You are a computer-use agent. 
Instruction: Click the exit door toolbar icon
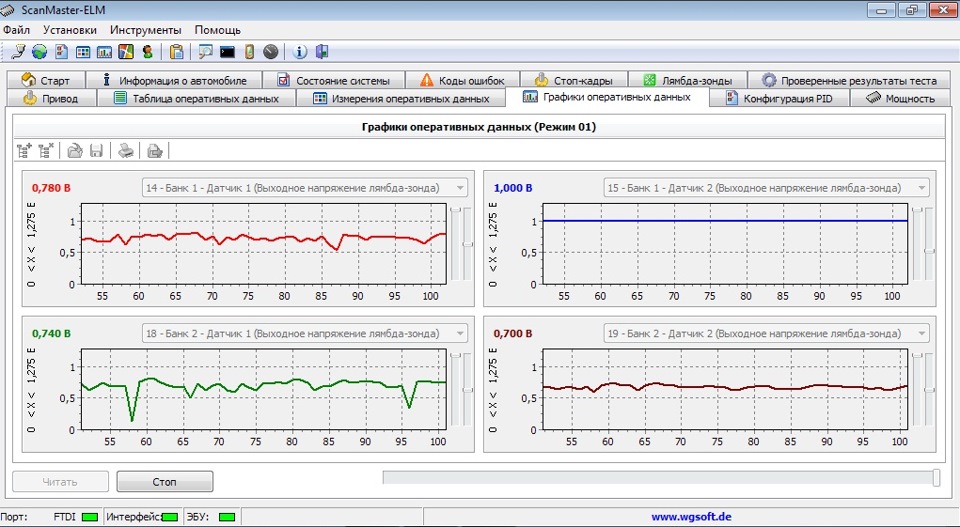tap(322, 51)
